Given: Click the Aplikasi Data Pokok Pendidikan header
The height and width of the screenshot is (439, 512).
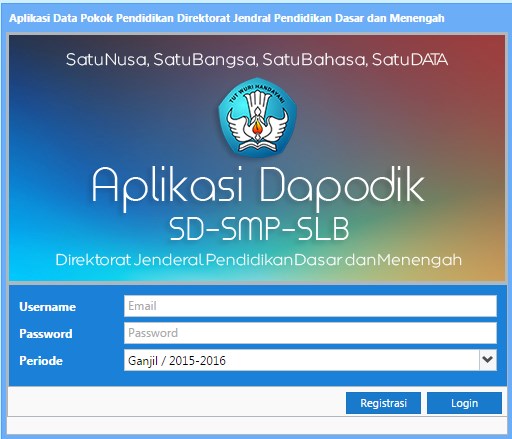Looking at the screenshot, I should click(x=227, y=18).
